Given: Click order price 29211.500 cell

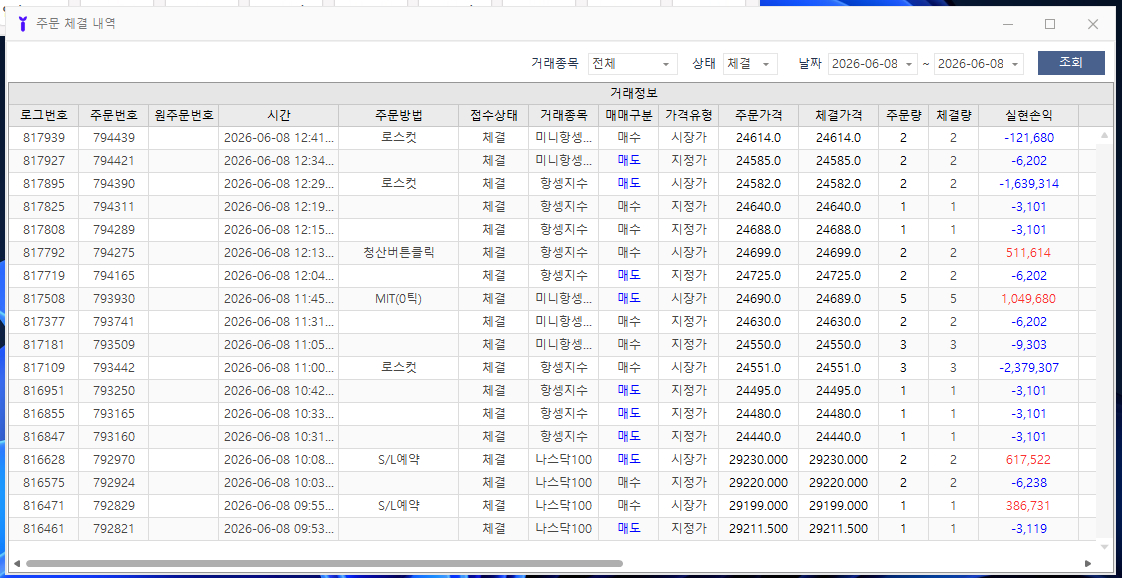Looking at the screenshot, I should 758,529.
